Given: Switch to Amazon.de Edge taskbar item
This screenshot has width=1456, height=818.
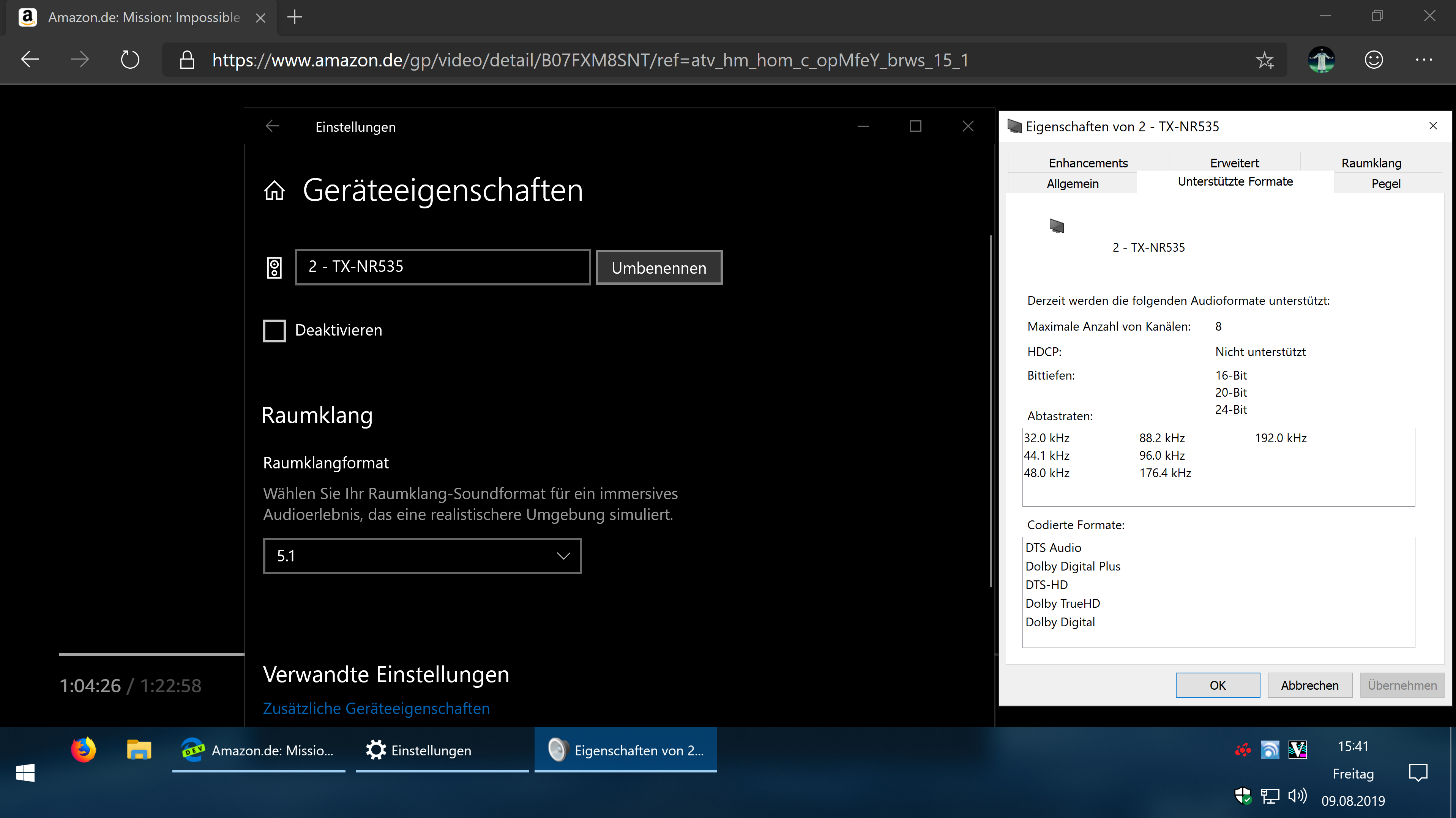Looking at the screenshot, I should point(259,750).
